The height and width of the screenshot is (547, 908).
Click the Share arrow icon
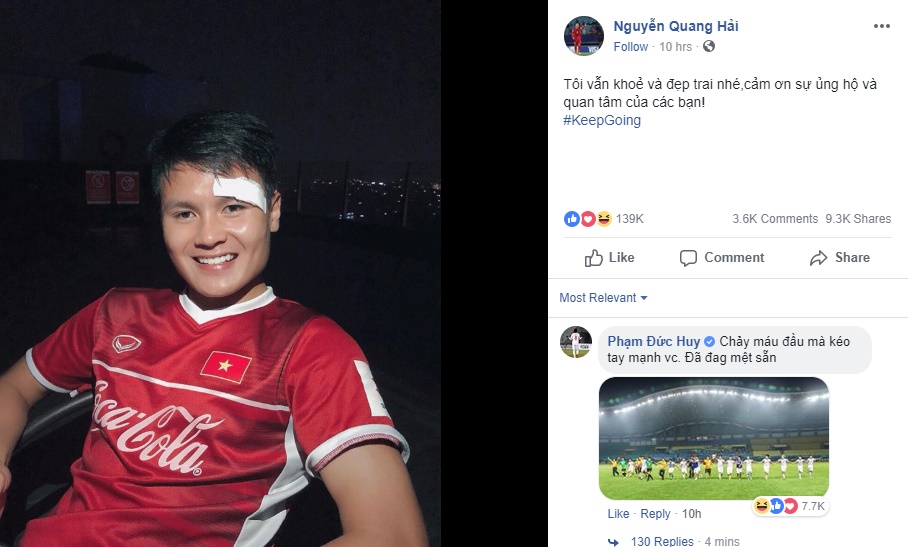click(818, 258)
